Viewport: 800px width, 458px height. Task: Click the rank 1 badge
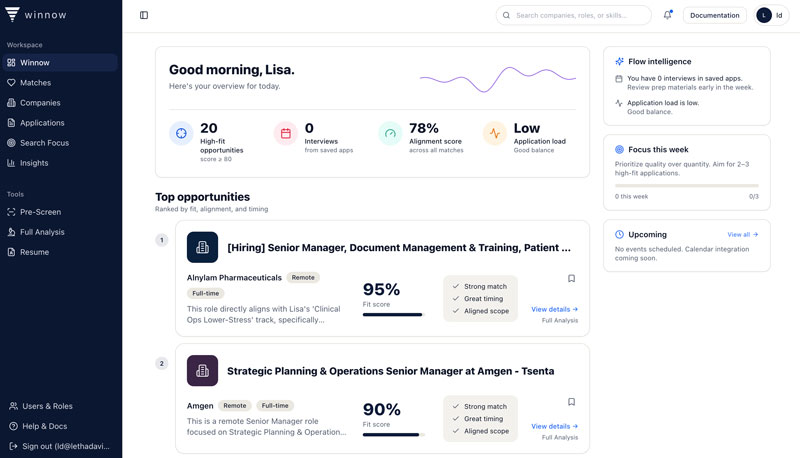[162, 240]
